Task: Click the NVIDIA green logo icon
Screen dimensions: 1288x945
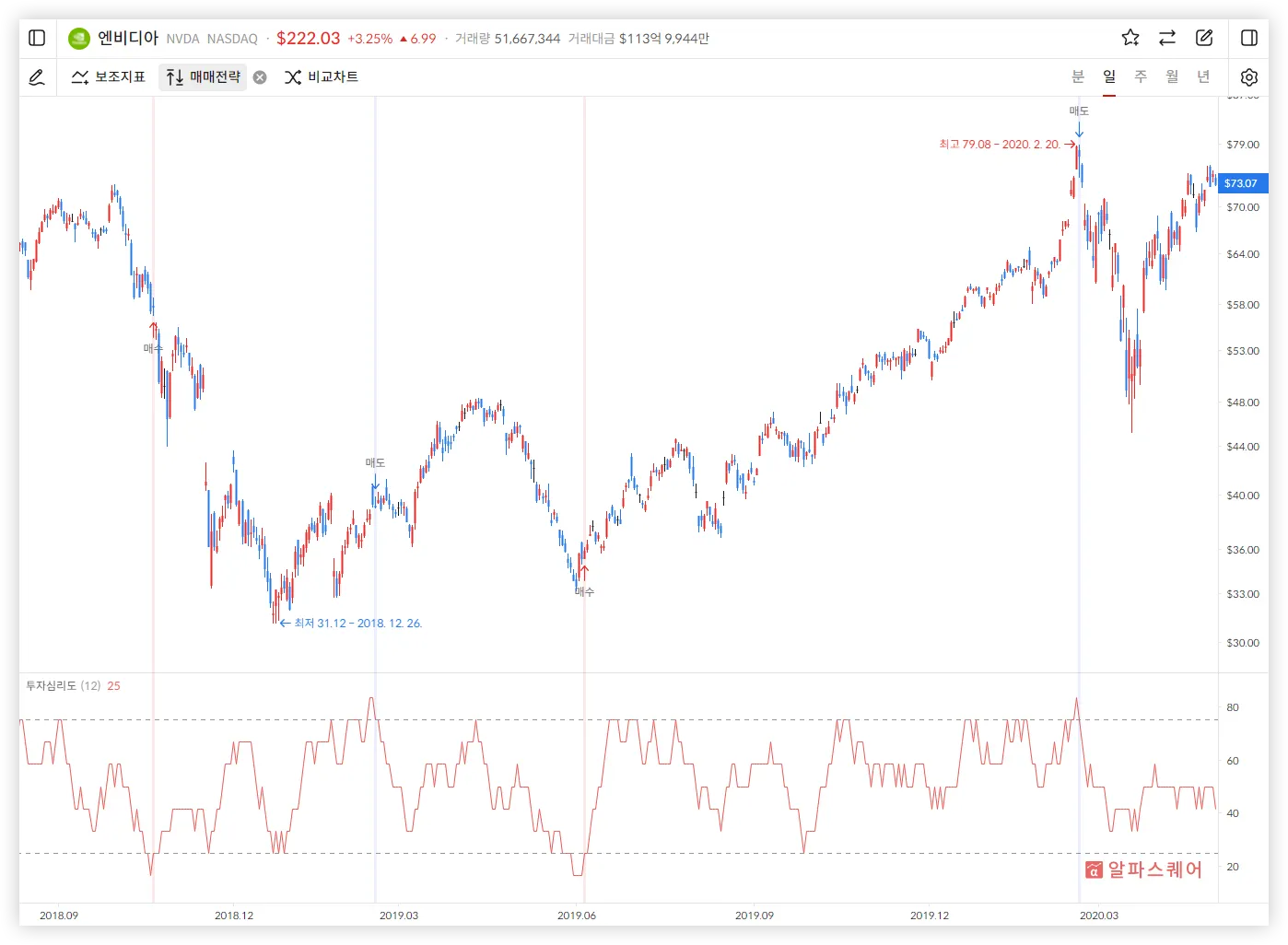Action: coord(79,38)
